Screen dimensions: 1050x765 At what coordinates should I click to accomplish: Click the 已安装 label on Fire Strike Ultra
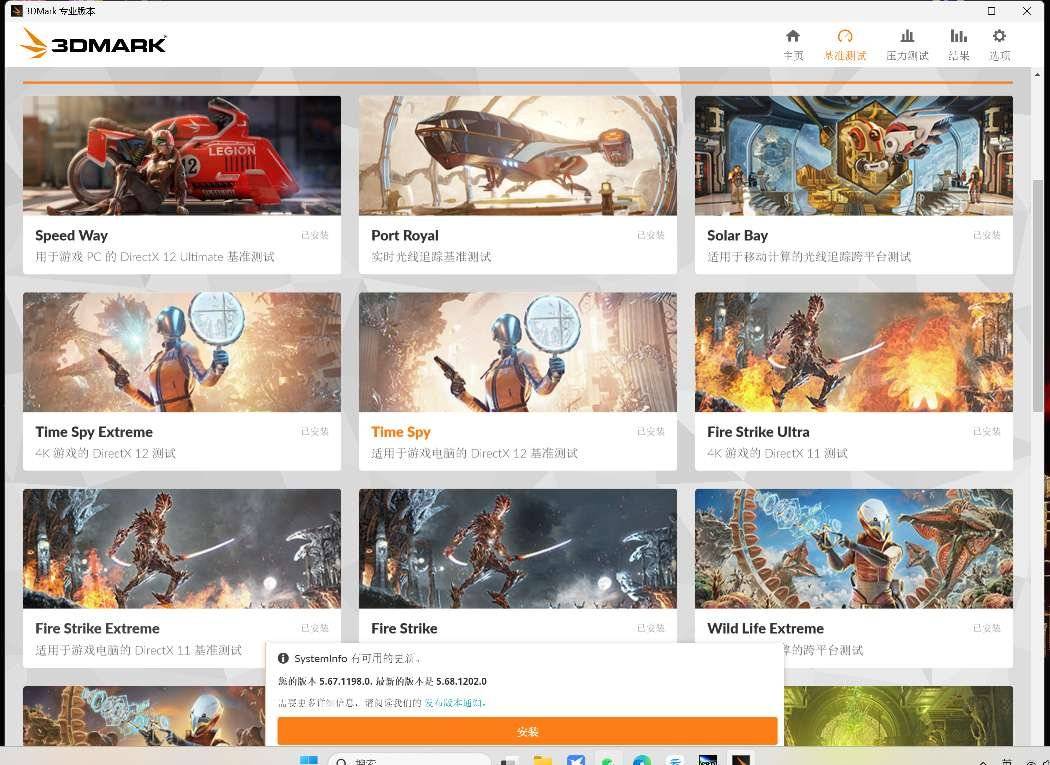(987, 431)
